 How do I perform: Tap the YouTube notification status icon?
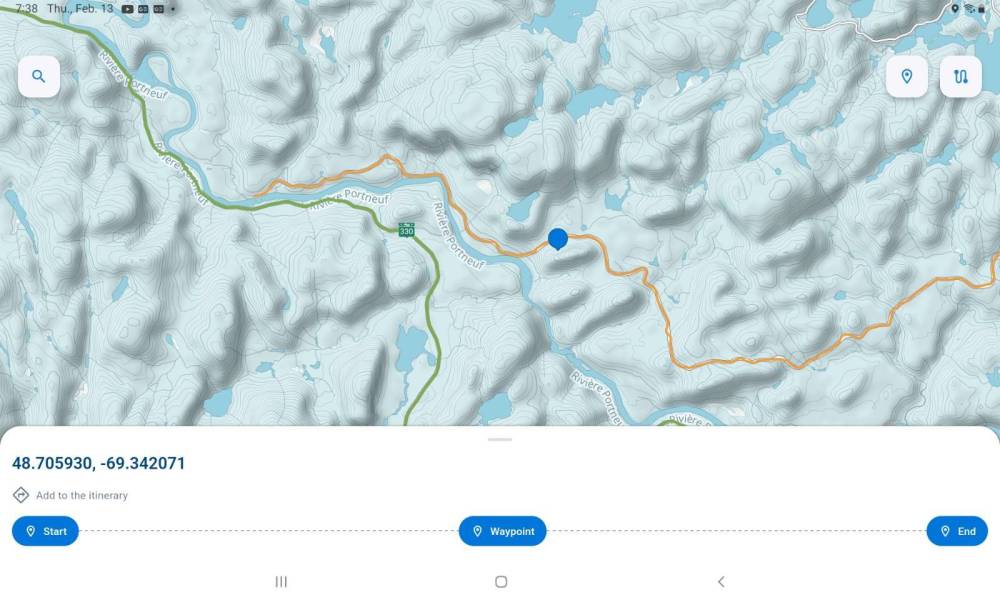128,9
